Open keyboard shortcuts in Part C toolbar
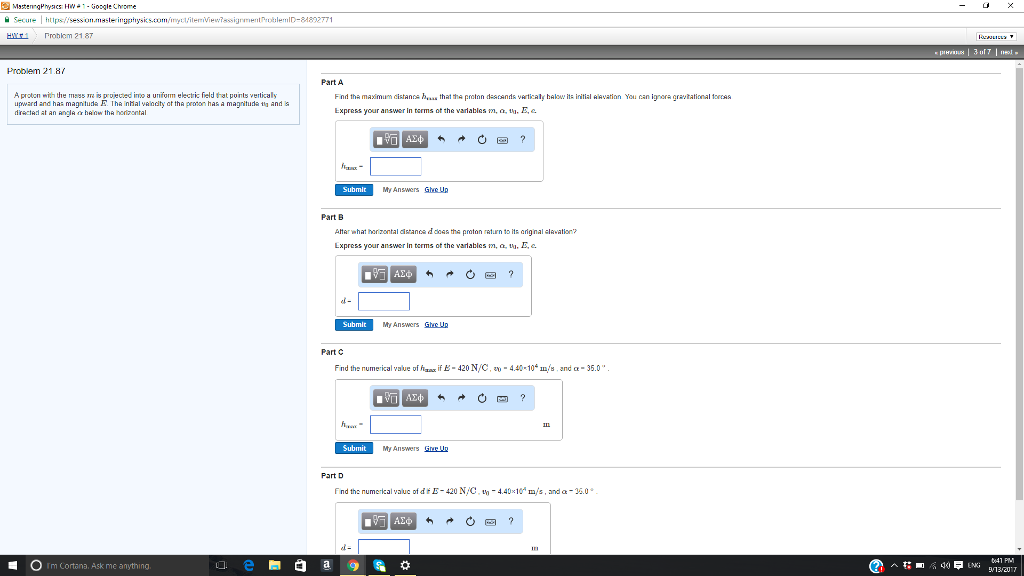This screenshot has width=1024, height=576. click(502, 398)
